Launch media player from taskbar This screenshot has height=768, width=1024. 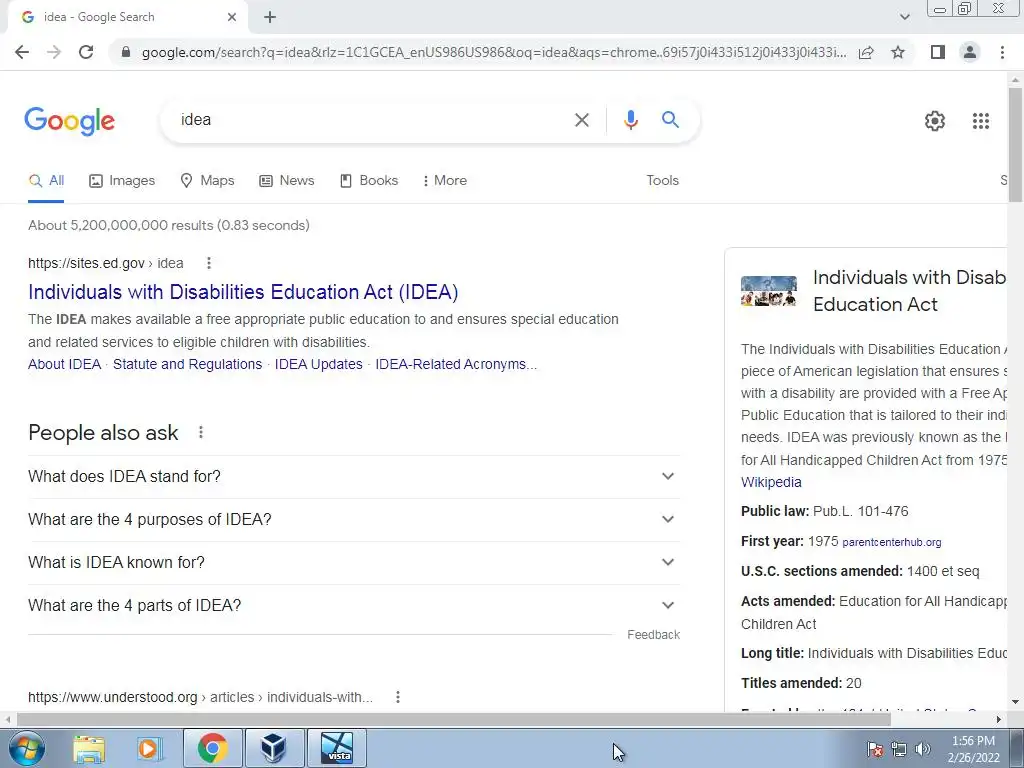(150, 748)
